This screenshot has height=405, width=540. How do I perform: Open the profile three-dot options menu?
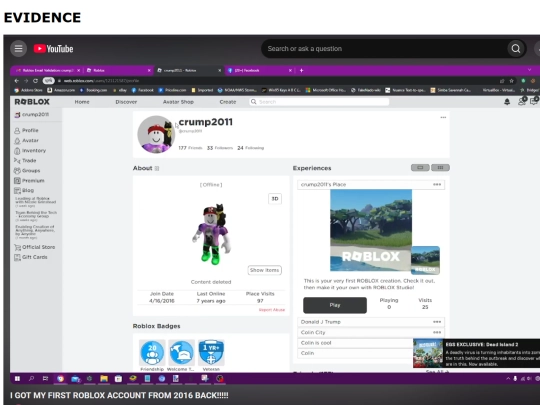pyautogui.click(x=443, y=117)
